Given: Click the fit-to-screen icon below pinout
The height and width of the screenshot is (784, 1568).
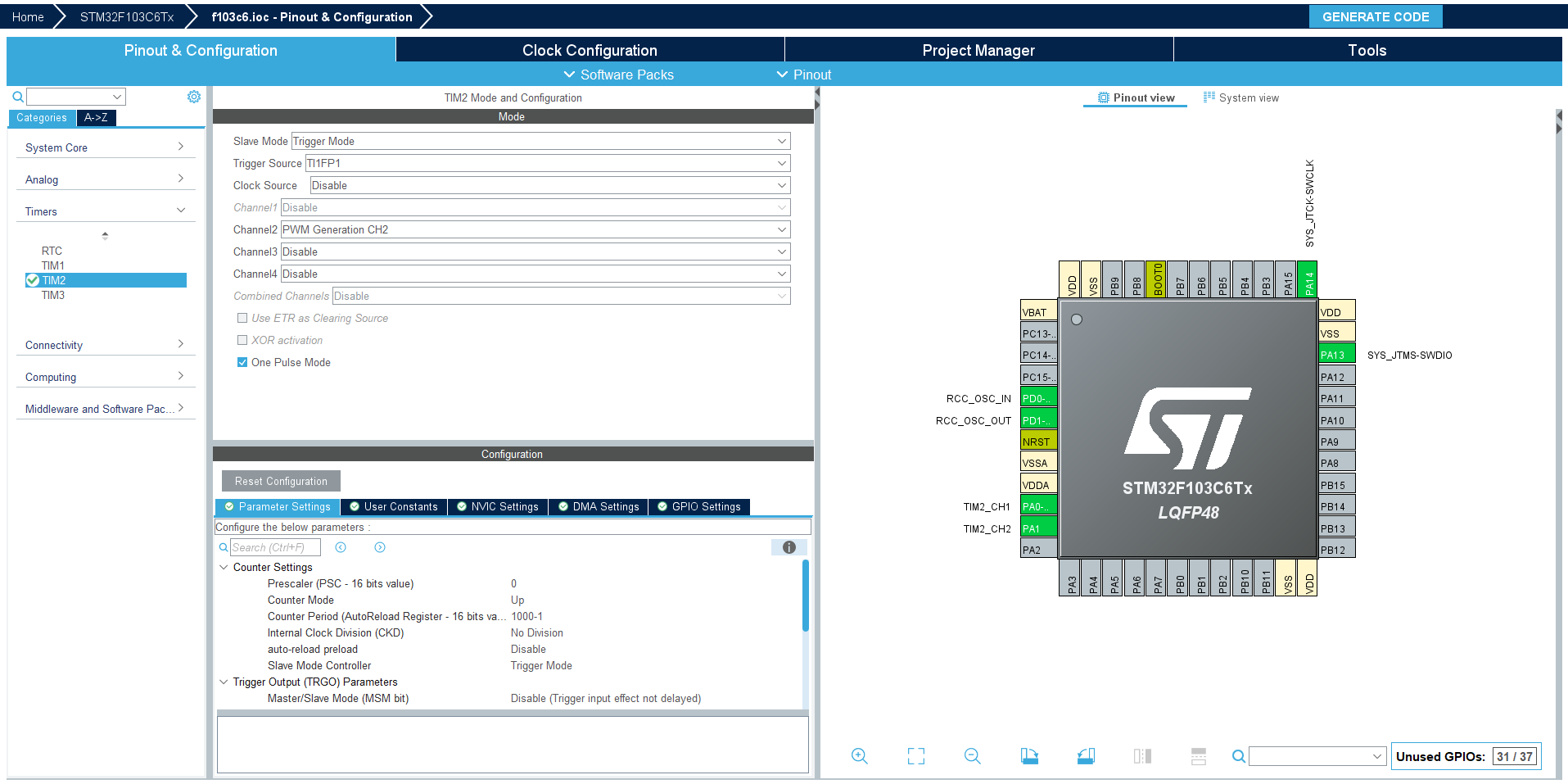Looking at the screenshot, I should 916,756.
